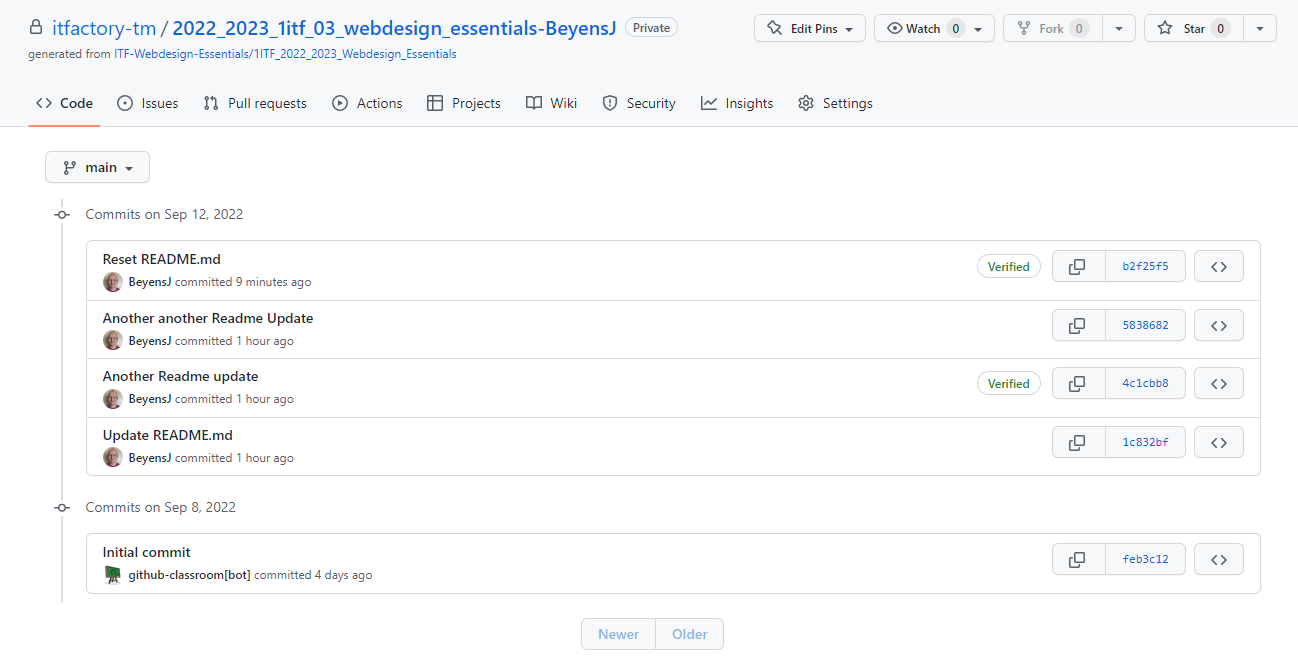The image size is (1298, 666).
Task: Copy the full SHA of the Reset README.md commit
Action: point(1078,266)
